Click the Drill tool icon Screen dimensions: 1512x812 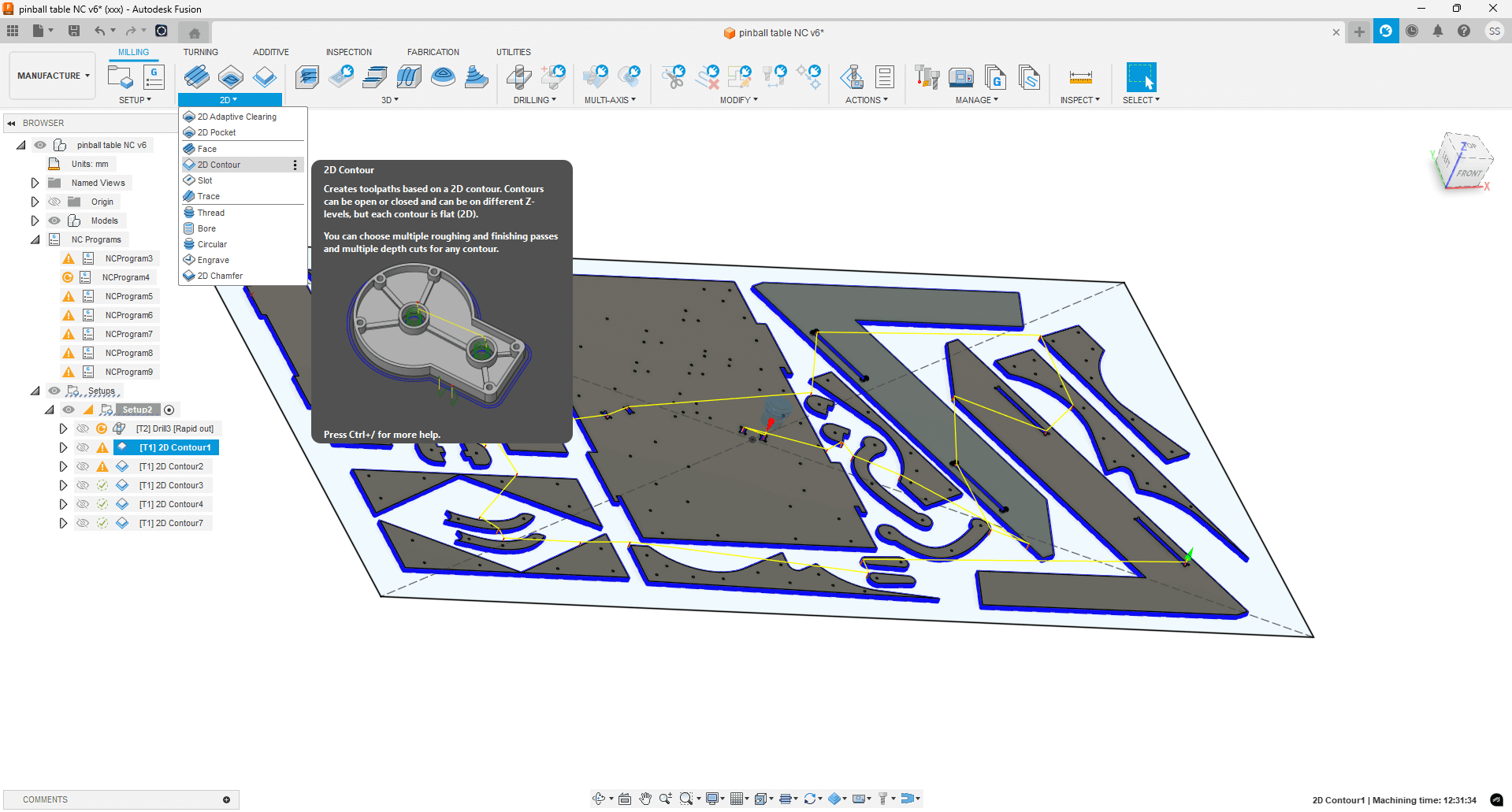(x=518, y=77)
